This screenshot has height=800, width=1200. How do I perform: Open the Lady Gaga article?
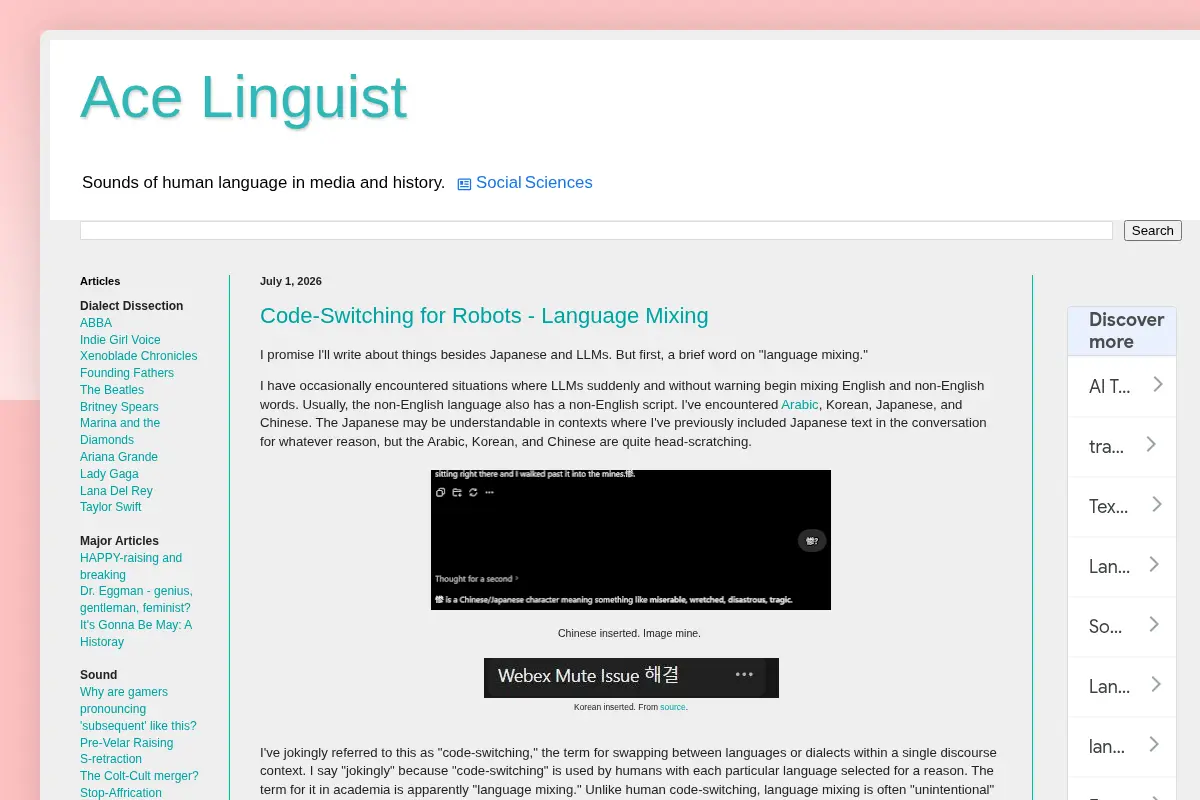coord(109,474)
